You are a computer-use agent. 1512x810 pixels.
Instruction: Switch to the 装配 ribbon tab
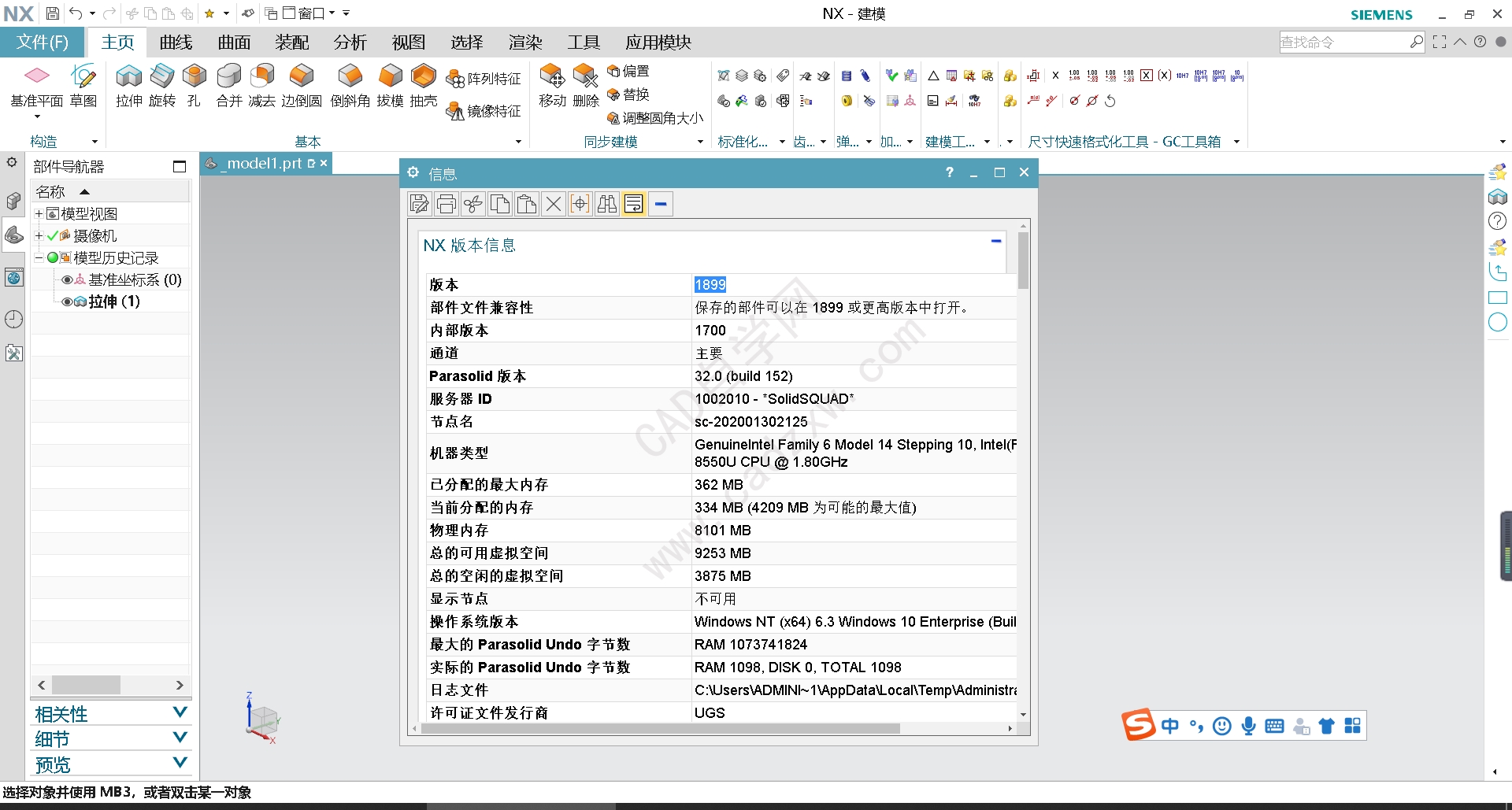click(x=292, y=43)
